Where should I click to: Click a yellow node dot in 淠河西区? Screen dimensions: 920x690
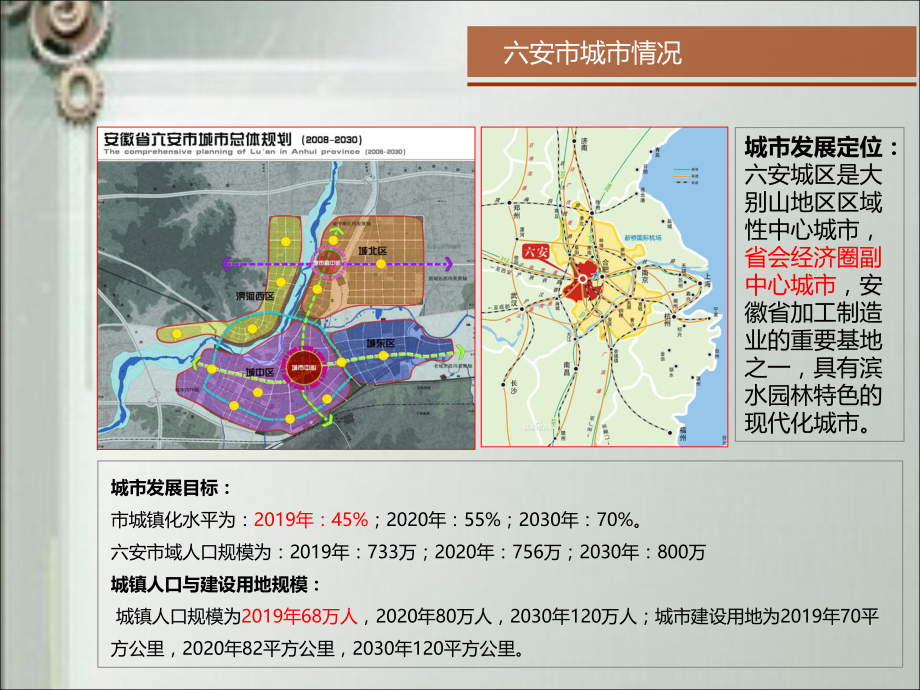(283, 281)
